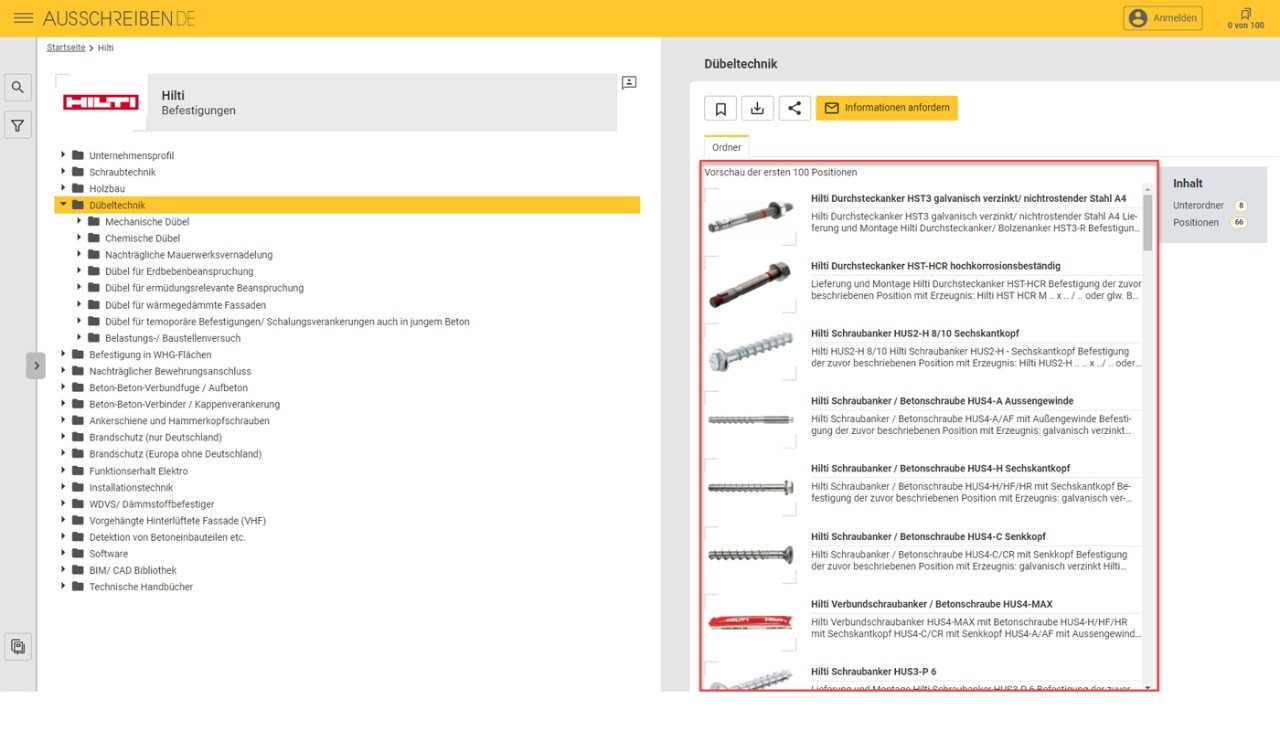Open the 0 von 100 positions list

point(1244,17)
